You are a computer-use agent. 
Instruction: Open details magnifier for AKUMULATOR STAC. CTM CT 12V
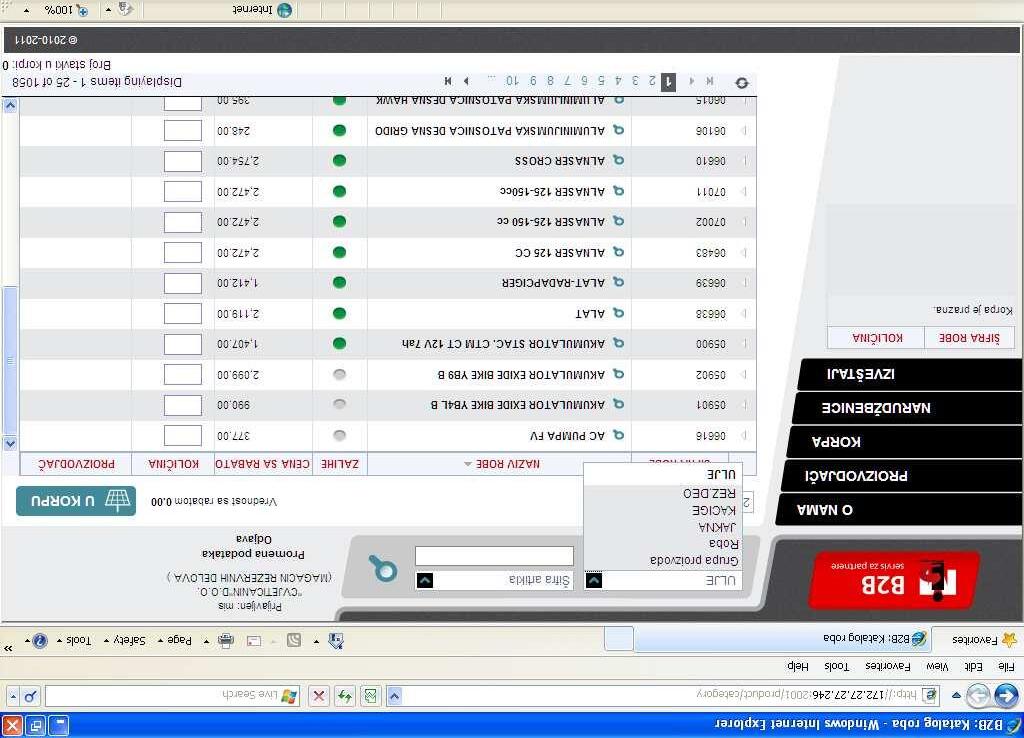[618, 343]
